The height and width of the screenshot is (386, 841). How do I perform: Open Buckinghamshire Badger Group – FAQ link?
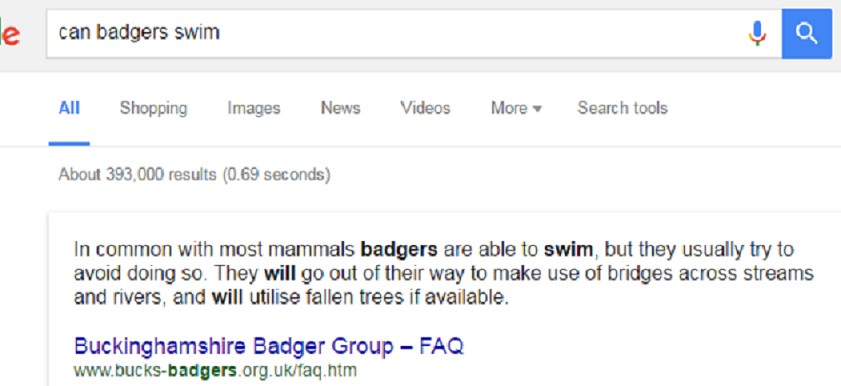(x=269, y=346)
